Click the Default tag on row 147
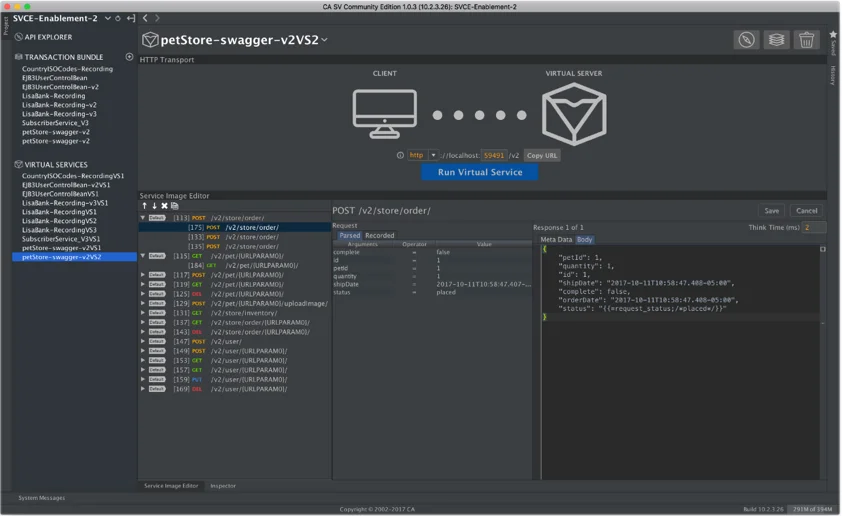The width and height of the screenshot is (842, 516). coord(157,342)
